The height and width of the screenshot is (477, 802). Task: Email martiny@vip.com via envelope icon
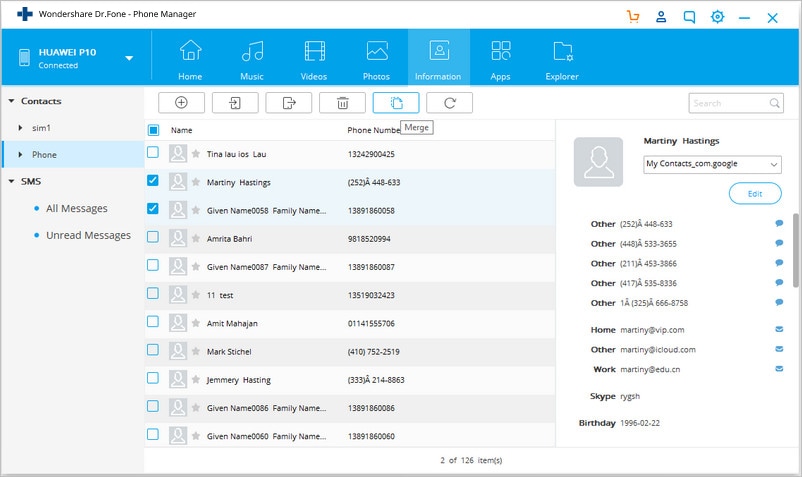[779, 329]
